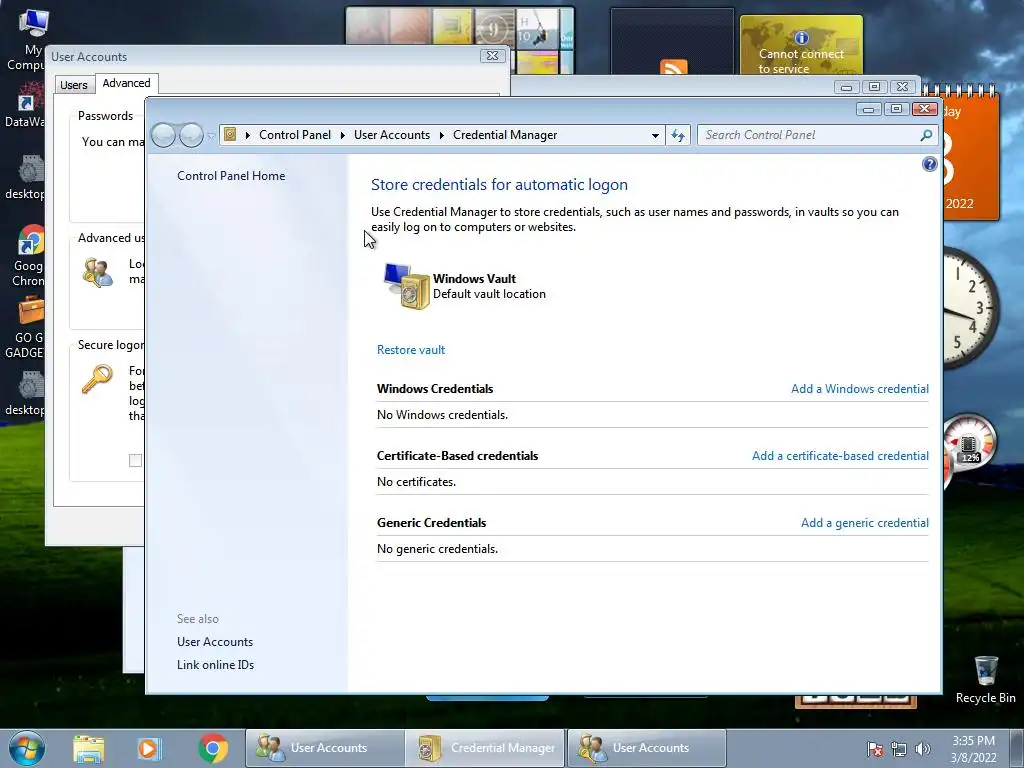This screenshot has width=1024, height=768.
Task: Click the Cannot connect to service gadget
Action: click(801, 44)
